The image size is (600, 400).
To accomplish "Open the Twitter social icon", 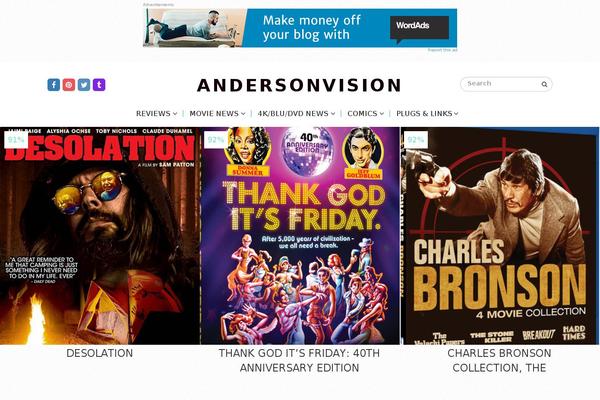I will 84,85.
